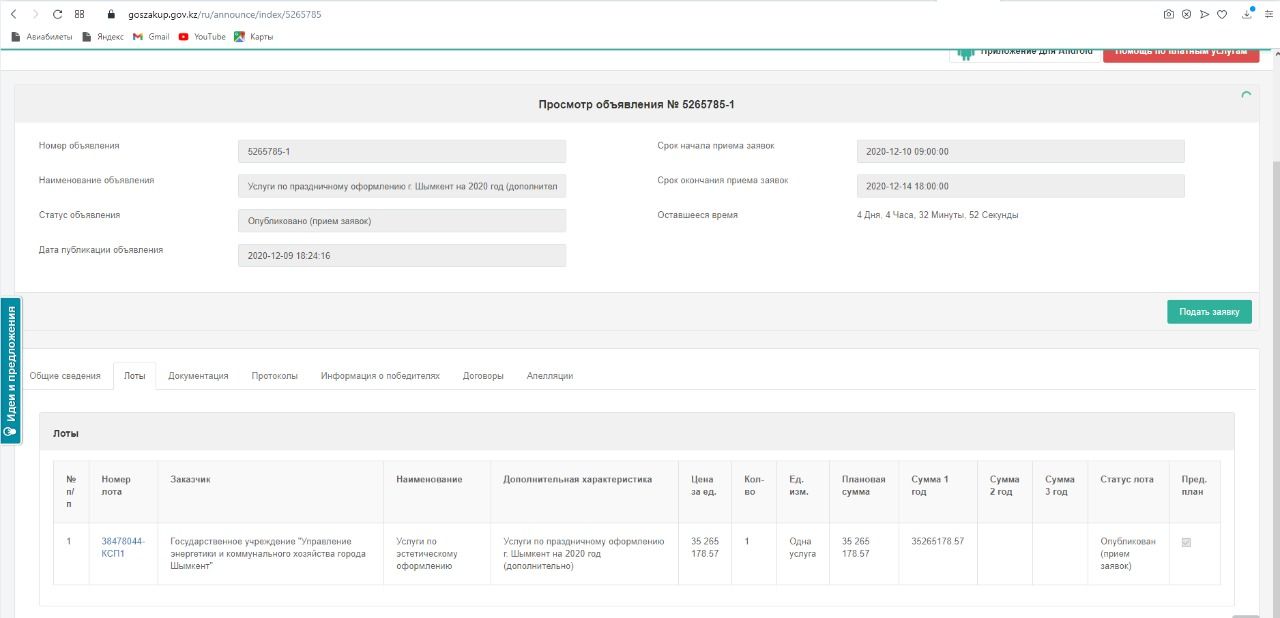Toggle the Пред. план checkbox in lot row
1280x618 pixels.
point(1187,542)
